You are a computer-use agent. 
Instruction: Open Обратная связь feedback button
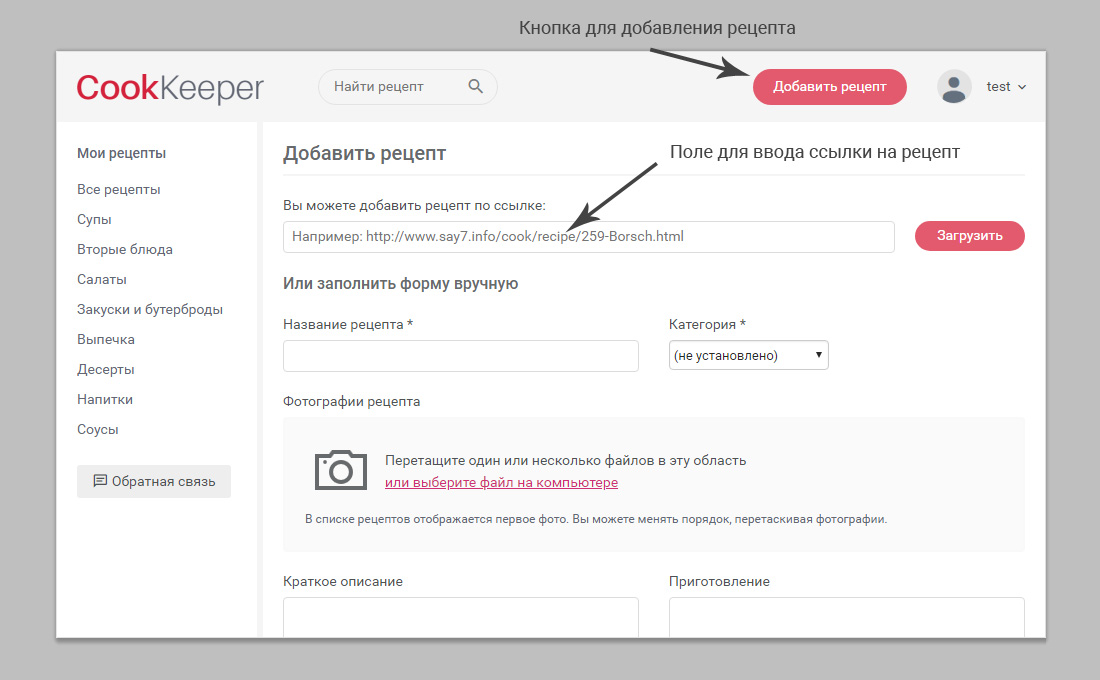pos(154,481)
